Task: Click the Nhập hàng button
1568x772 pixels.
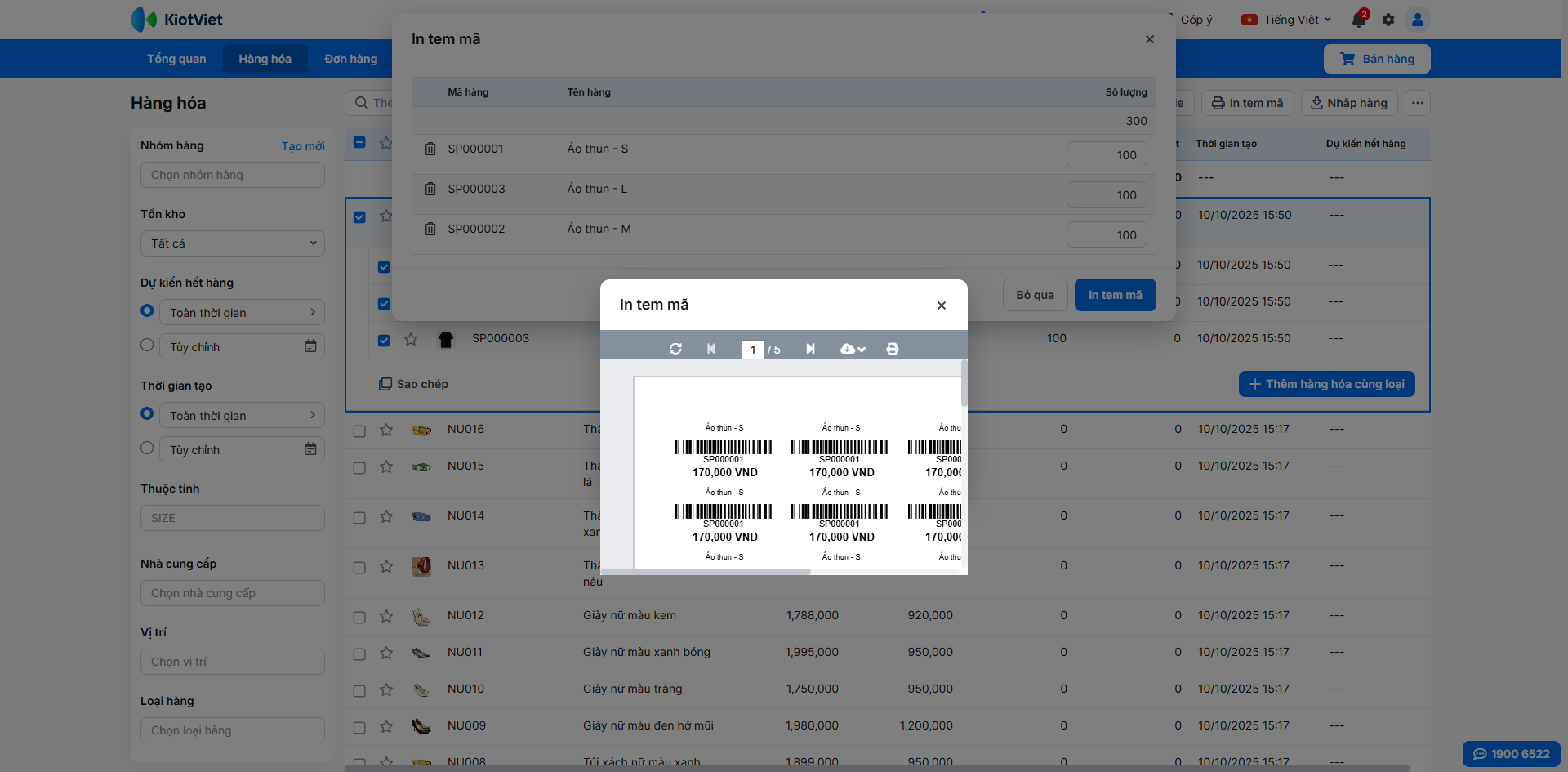Action: (1349, 103)
